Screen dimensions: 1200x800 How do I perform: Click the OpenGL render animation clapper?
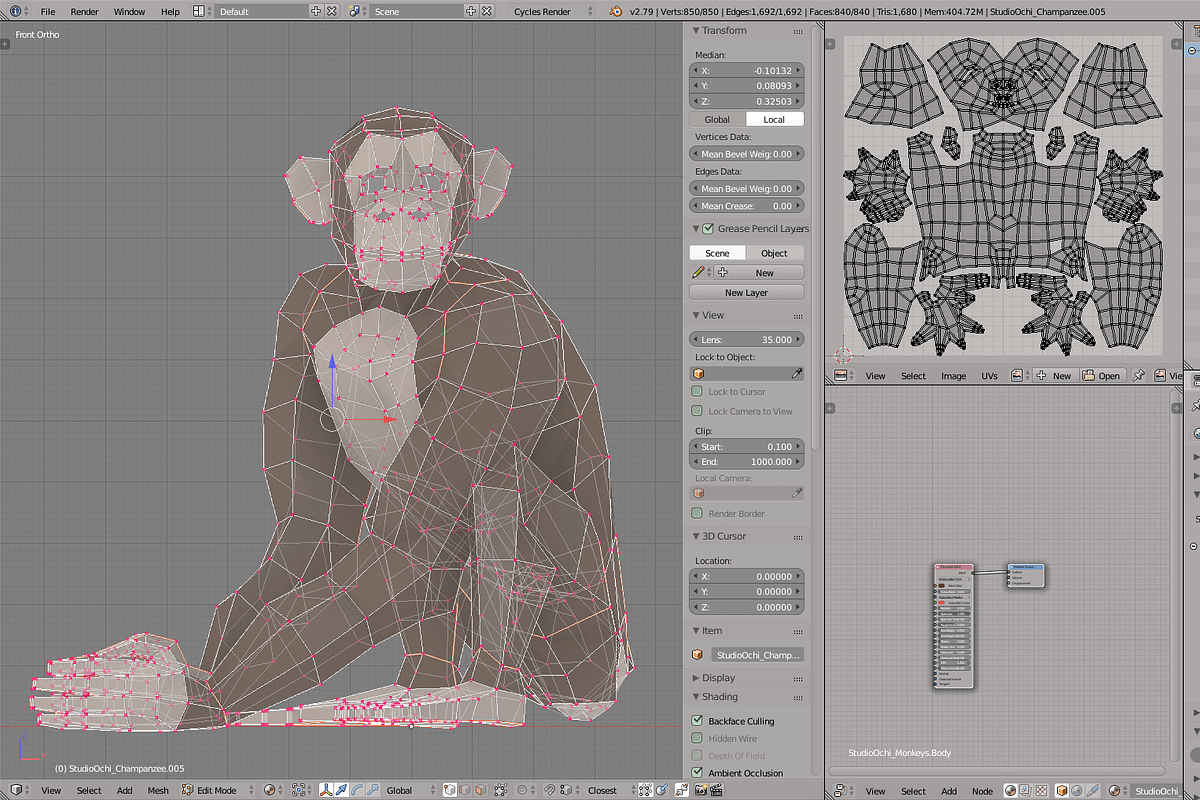(x=717, y=790)
